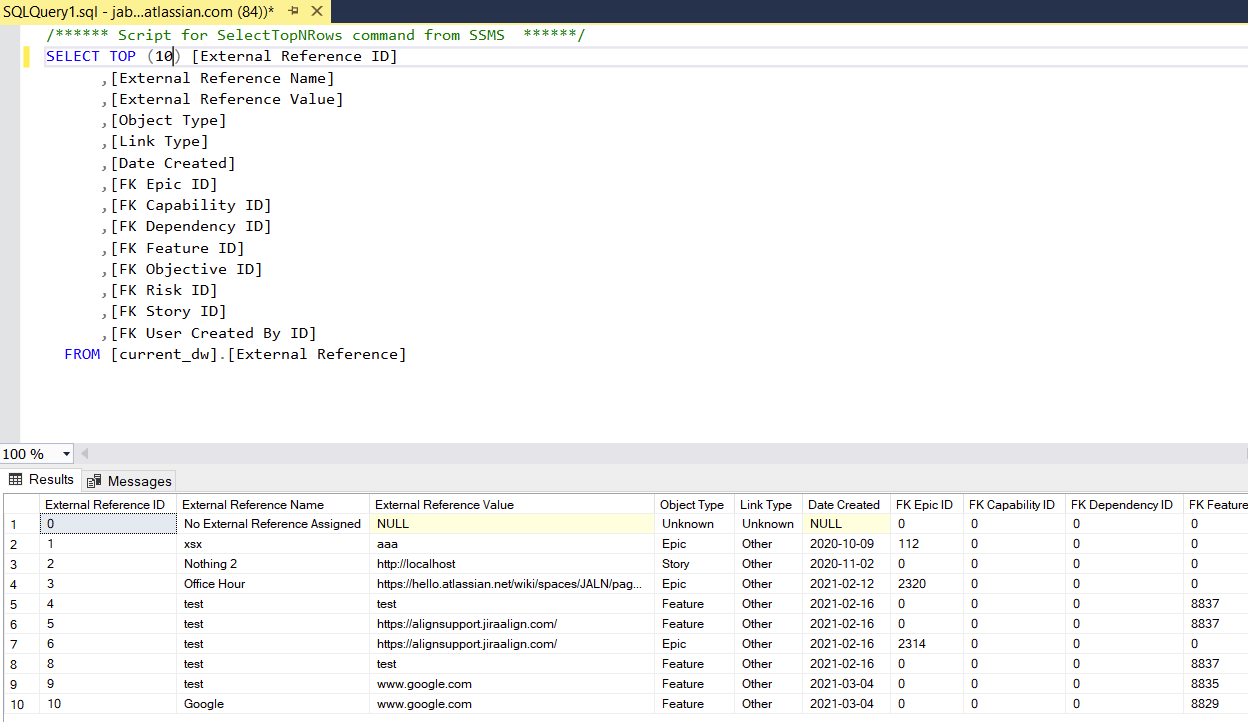Click the Object Type column header
This screenshot has width=1248, height=722.
pos(695,504)
